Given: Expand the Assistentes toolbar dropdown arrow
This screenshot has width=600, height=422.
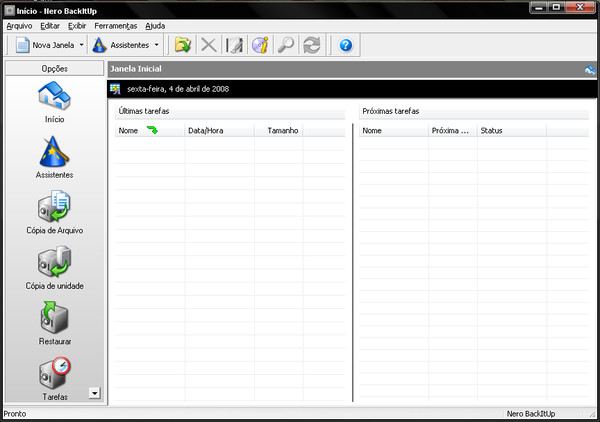Looking at the screenshot, I should 157,45.
